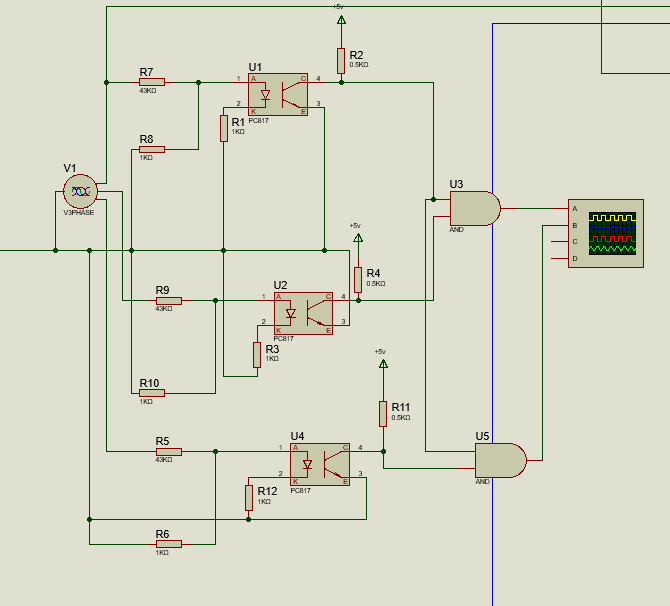
Task: Select resistor R7 43KΩ
Action: click(152, 82)
